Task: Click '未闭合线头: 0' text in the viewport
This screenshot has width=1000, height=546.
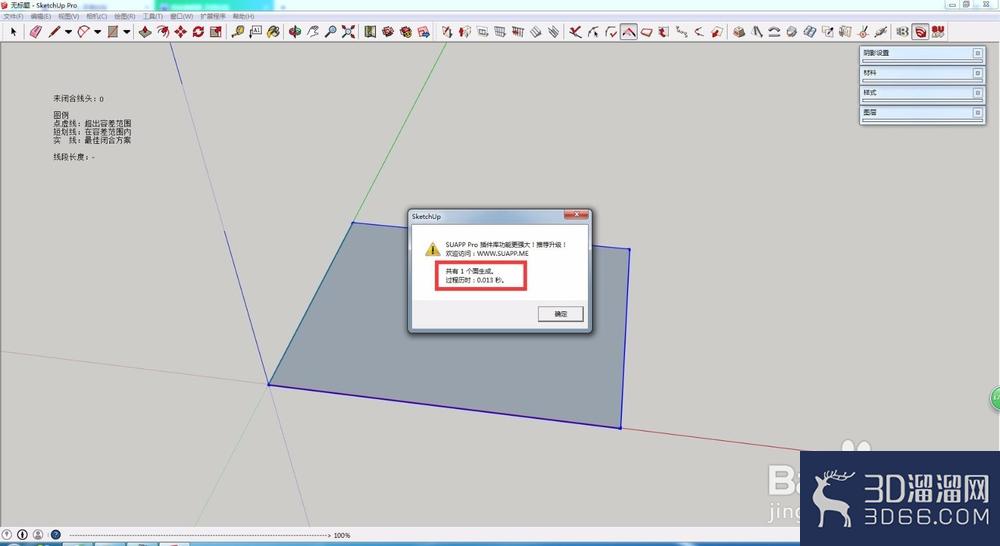Action: (x=78, y=99)
